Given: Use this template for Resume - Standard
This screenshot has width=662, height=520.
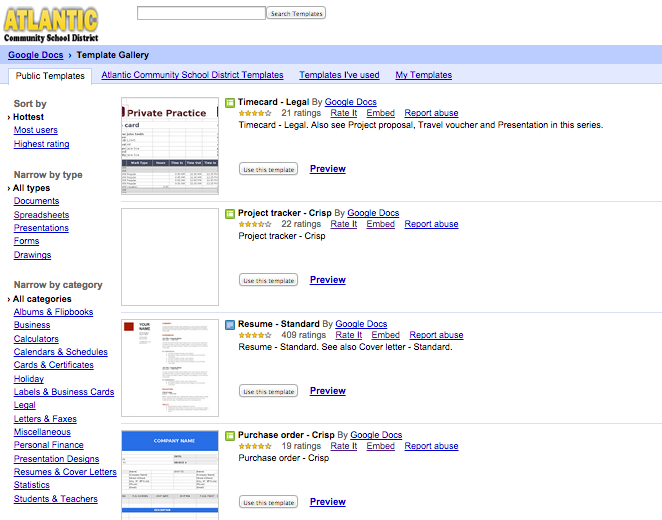Looking at the screenshot, I should 269,391.
